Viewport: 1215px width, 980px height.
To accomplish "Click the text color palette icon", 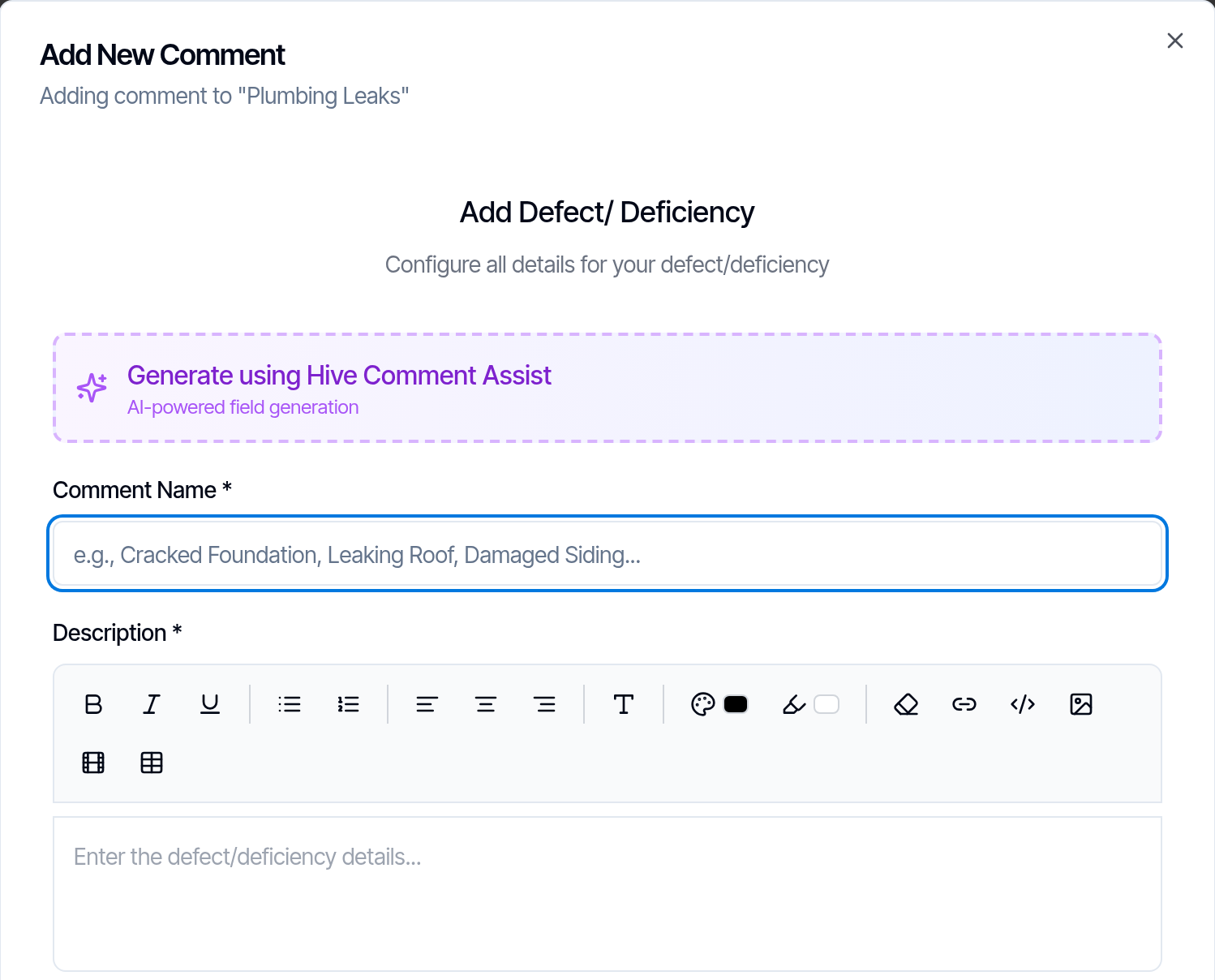I will 702,704.
